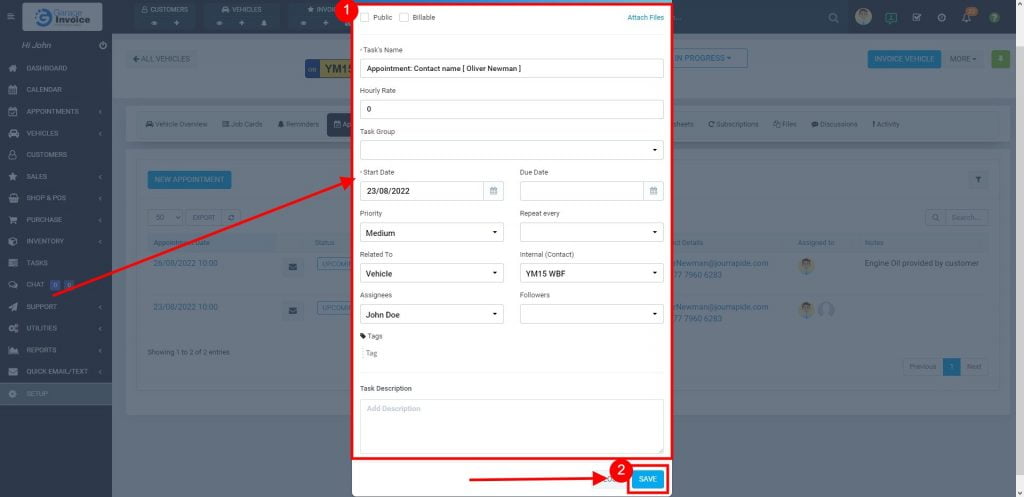Expand the Vehicles sidebar item
Screen dimensions: 1024x497
56,133
